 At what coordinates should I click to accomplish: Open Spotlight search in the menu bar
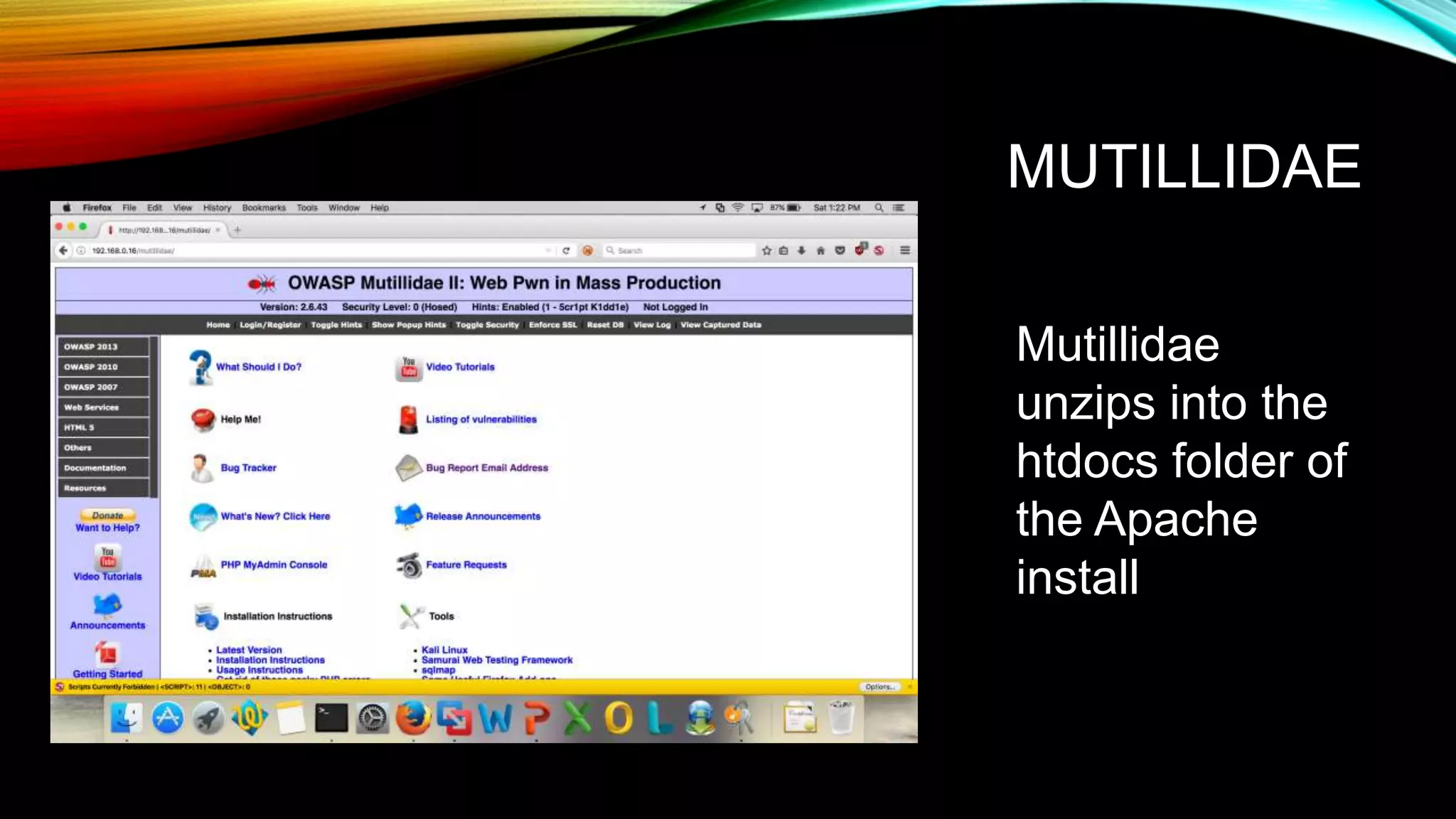(x=879, y=208)
